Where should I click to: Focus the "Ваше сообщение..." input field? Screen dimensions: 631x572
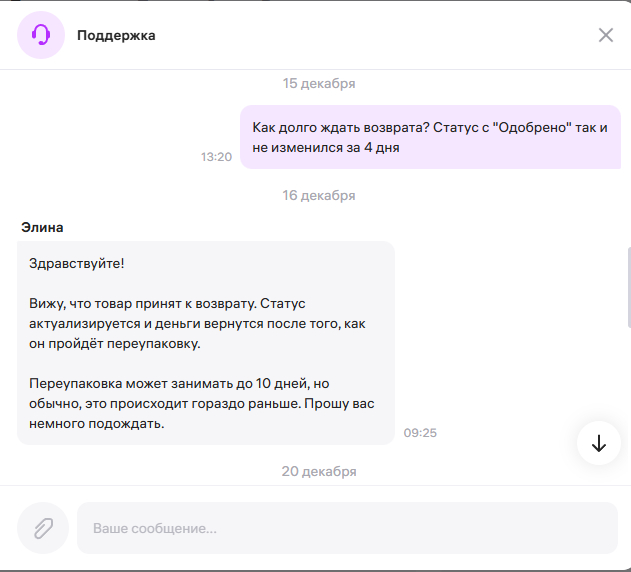pyautogui.click(x=347, y=528)
